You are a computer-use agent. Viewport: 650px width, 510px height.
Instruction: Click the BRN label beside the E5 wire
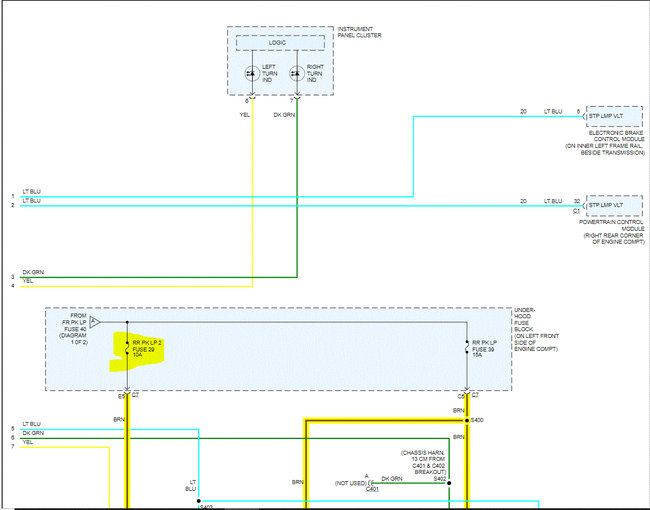[119, 420]
